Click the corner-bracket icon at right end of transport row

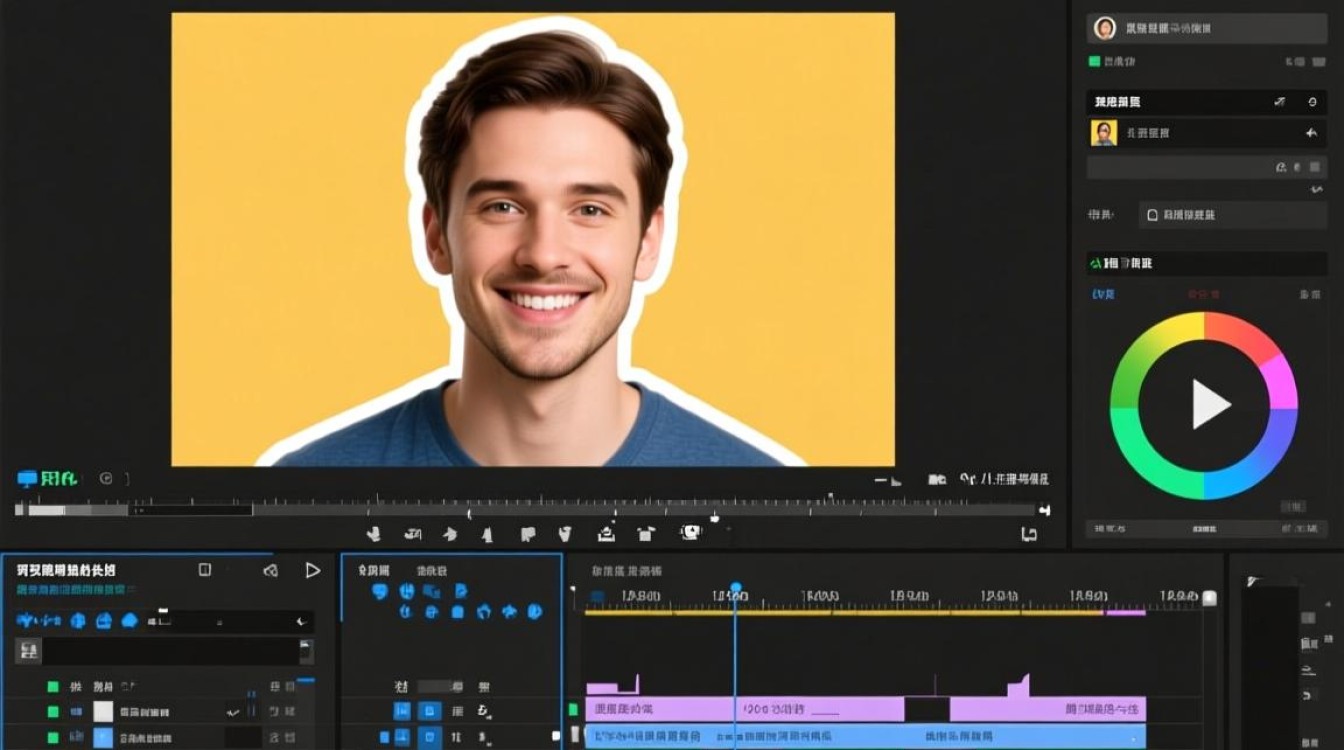[x=1029, y=534]
